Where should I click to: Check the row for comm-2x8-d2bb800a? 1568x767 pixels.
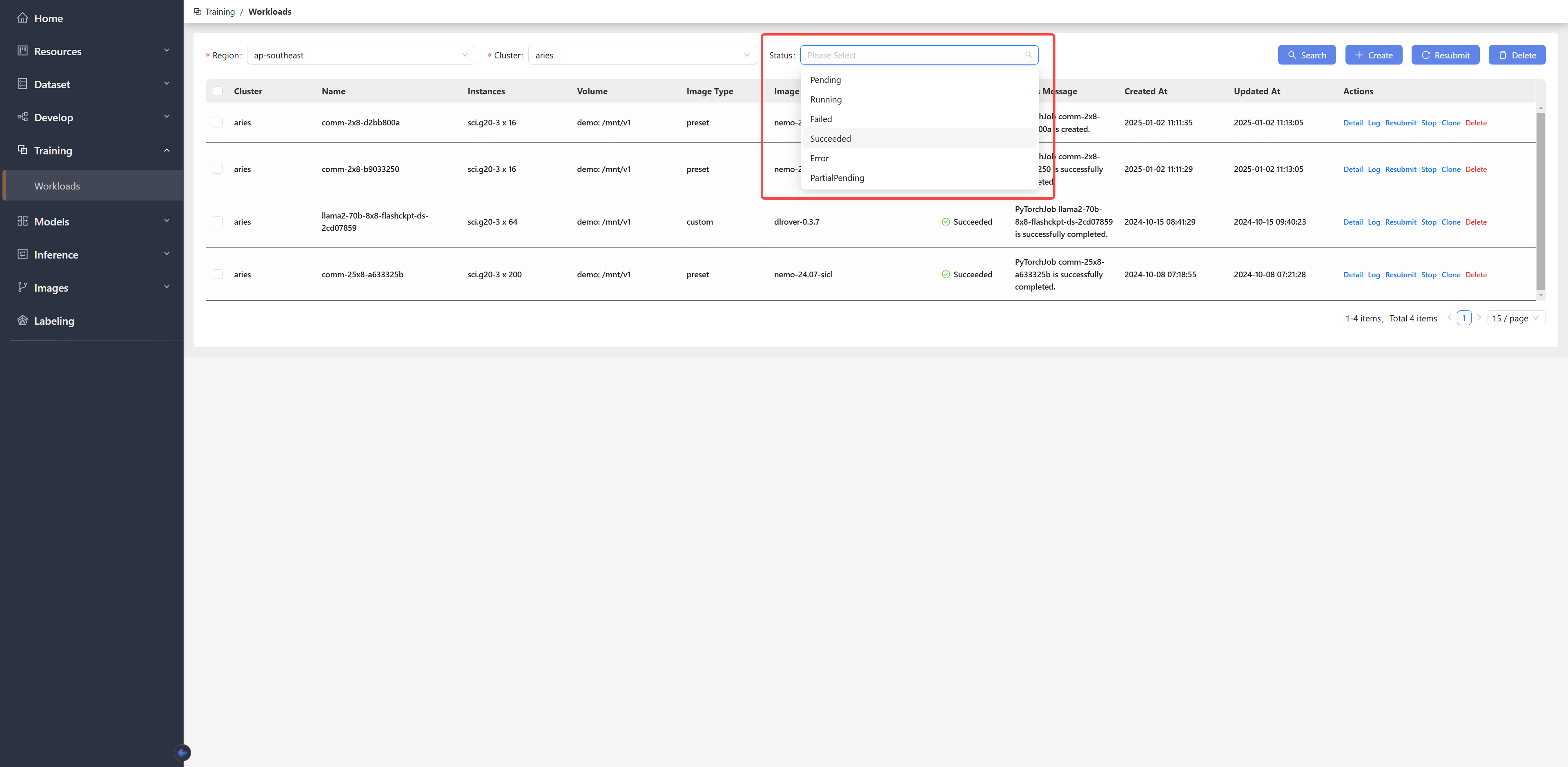[217, 123]
